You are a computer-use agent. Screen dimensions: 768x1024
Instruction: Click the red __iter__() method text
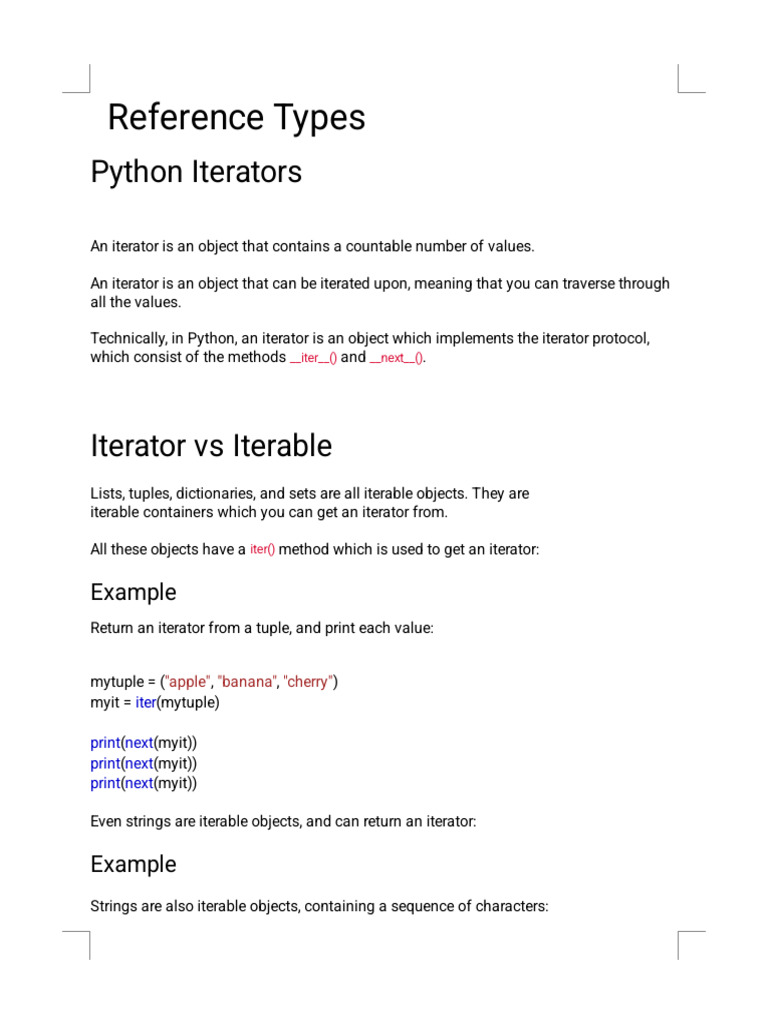[313, 358]
